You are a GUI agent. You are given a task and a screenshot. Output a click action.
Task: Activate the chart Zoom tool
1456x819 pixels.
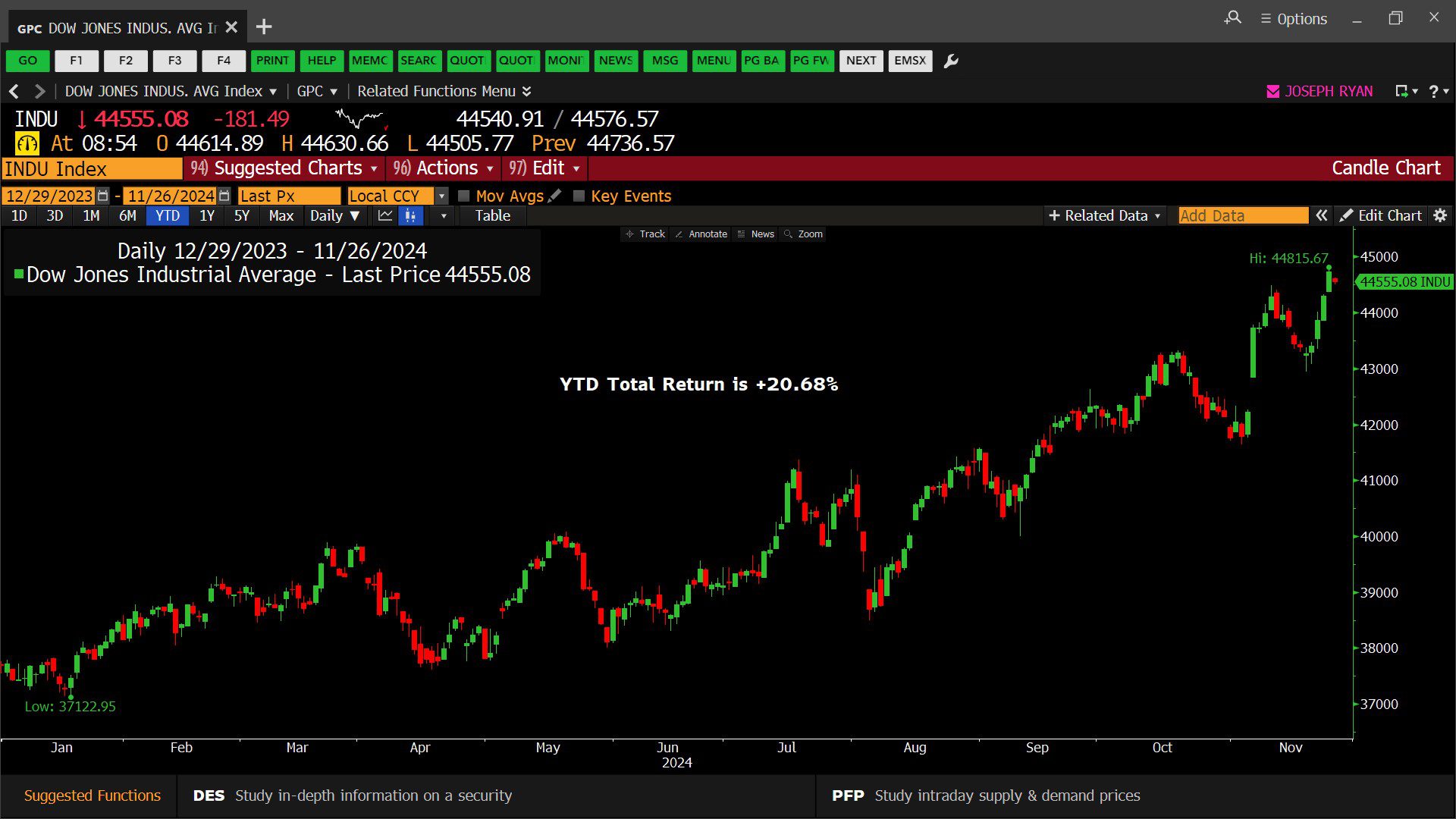(x=804, y=234)
